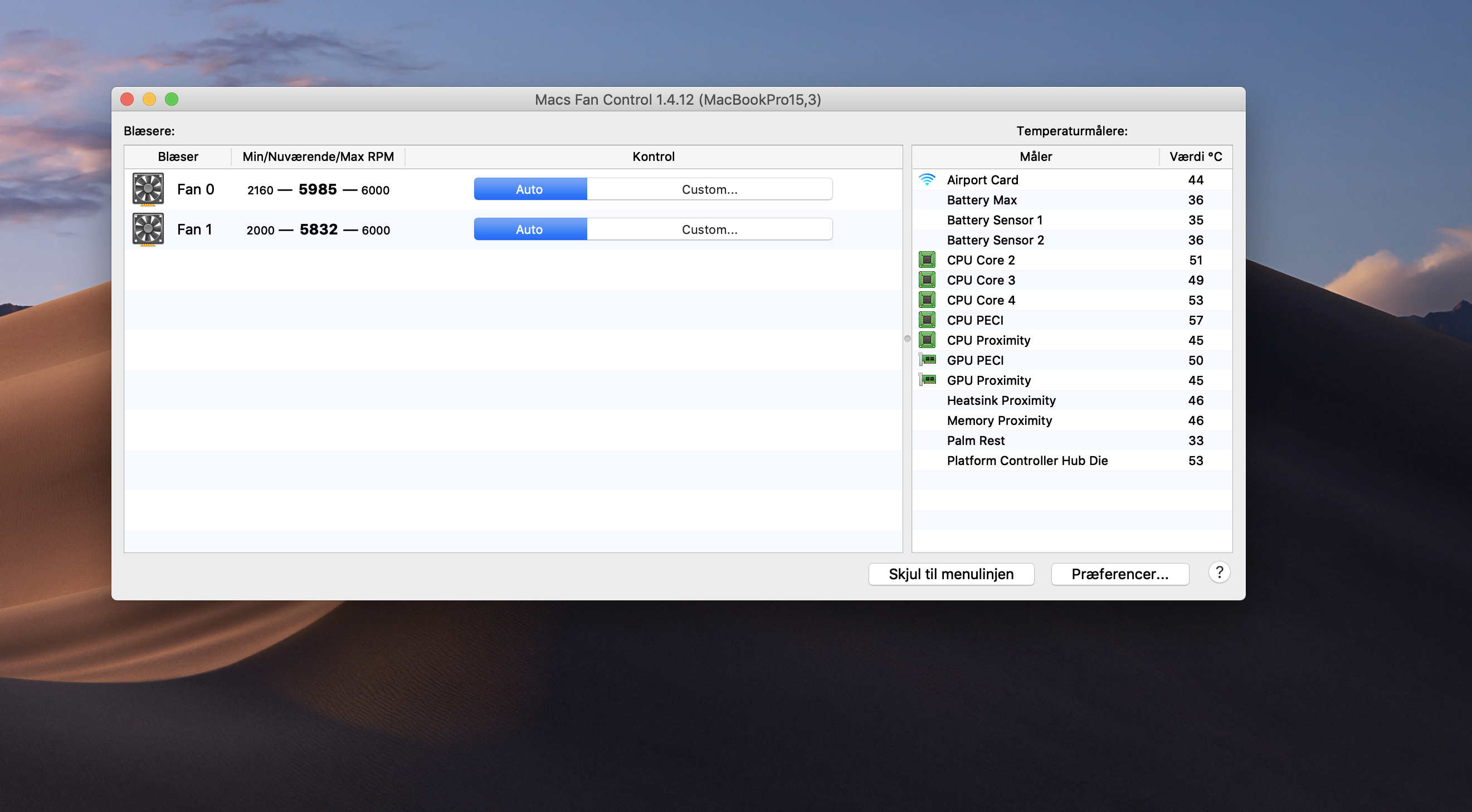Viewport: 1472px width, 812px height.
Task: Click the Kontrol column header
Action: 653,156
